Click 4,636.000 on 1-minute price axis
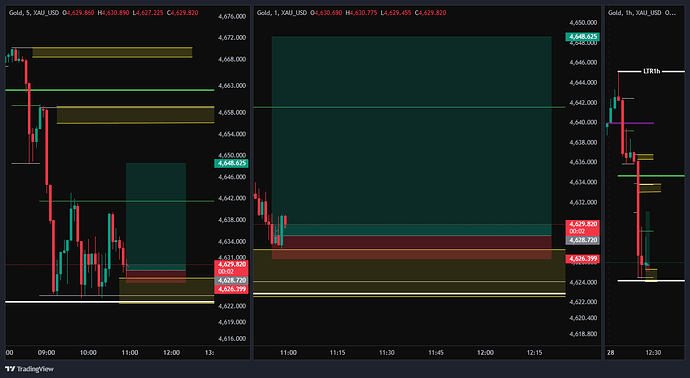 coord(583,162)
